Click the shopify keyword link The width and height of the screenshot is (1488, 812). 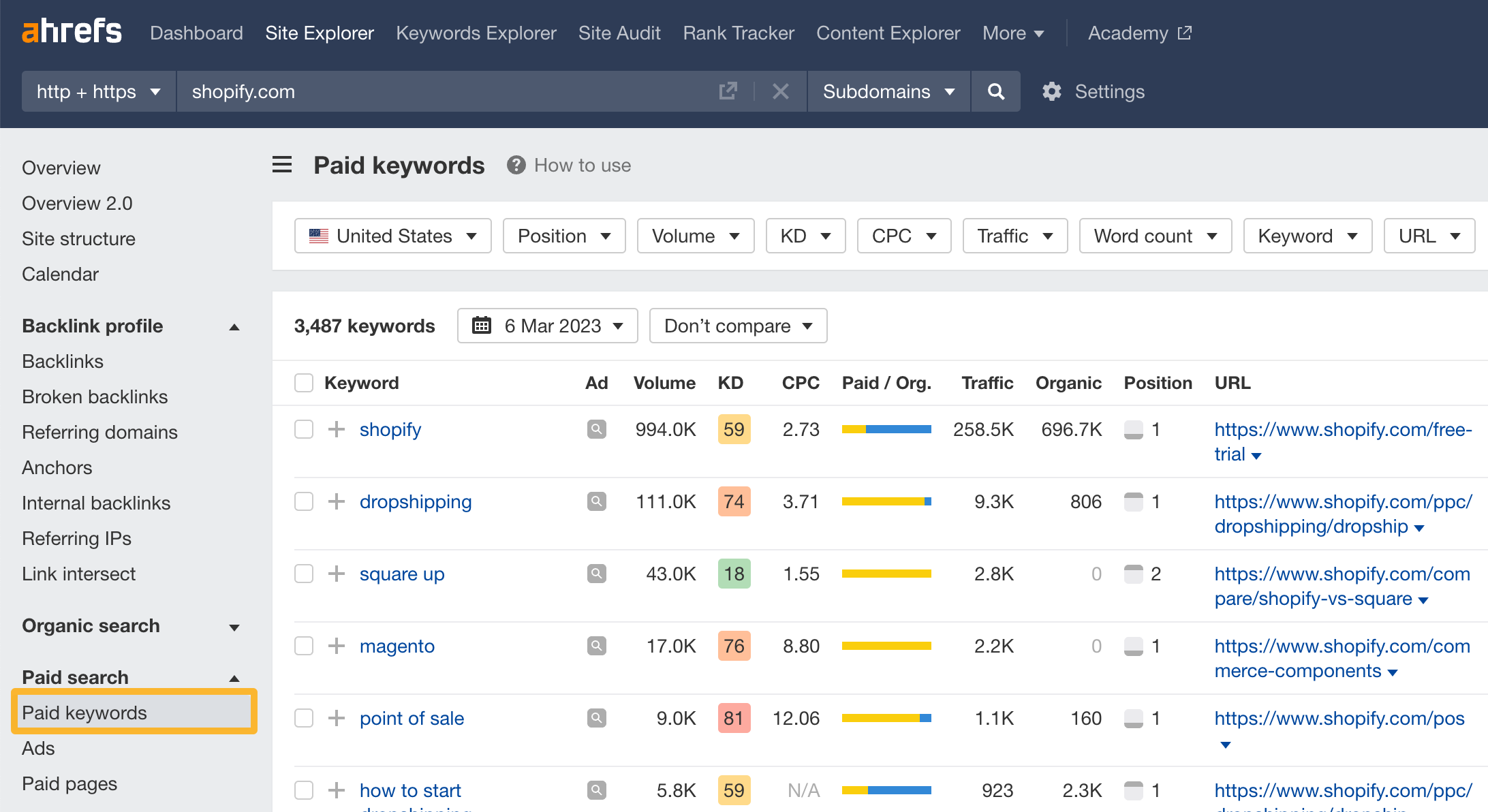coord(390,429)
